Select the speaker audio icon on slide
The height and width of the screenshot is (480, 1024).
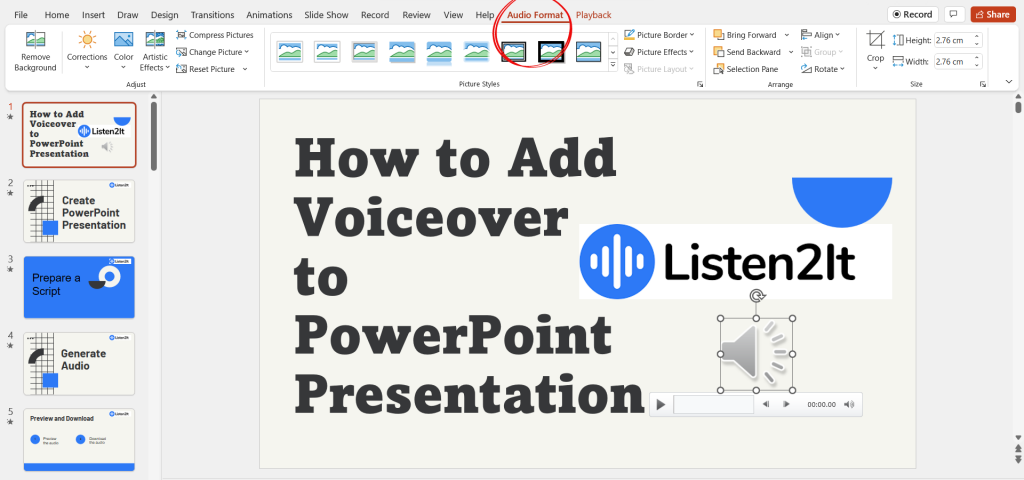coord(756,355)
